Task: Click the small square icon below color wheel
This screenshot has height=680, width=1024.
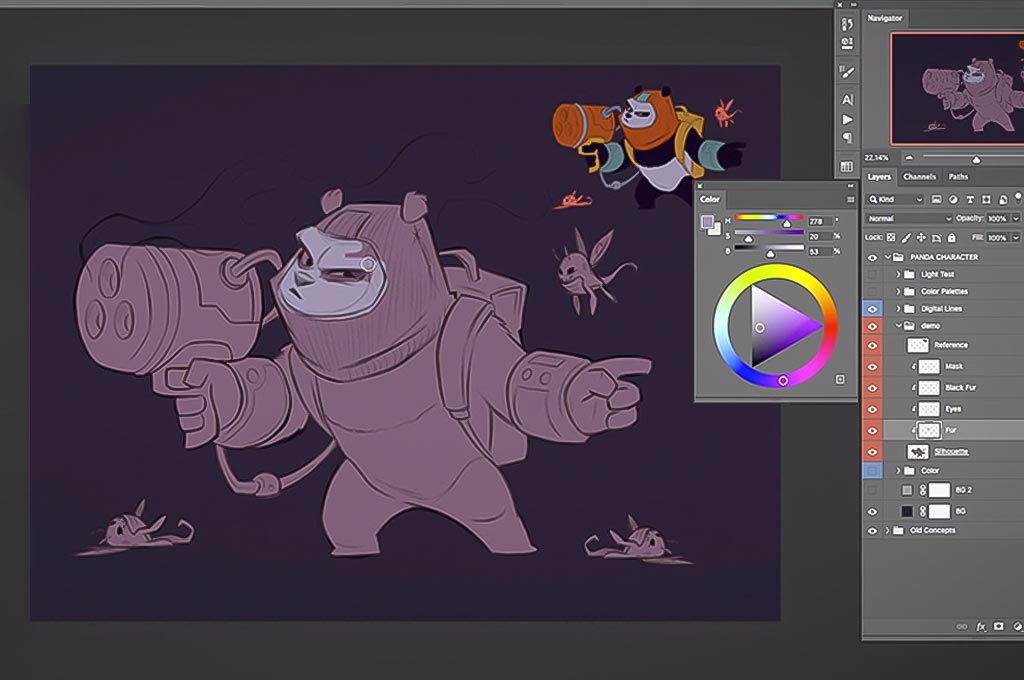Action: [x=840, y=379]
